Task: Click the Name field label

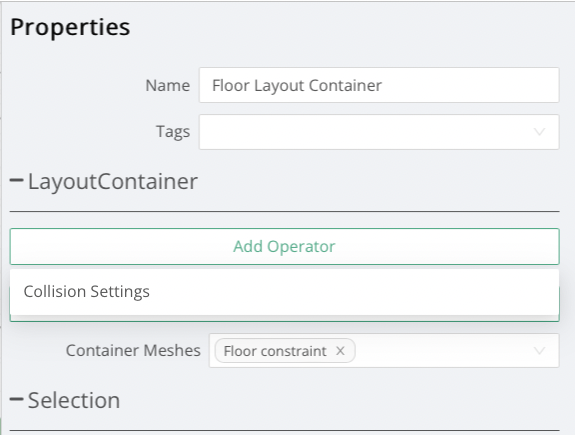Action: click(168, 85)
